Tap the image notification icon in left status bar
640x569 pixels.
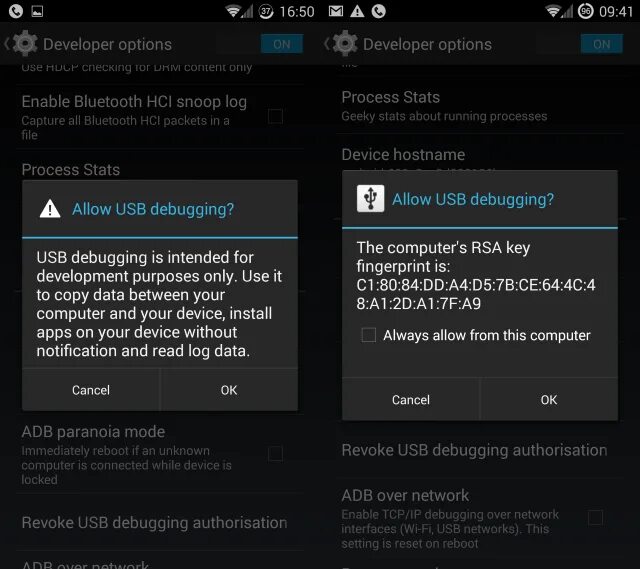[x=37, y=11]
